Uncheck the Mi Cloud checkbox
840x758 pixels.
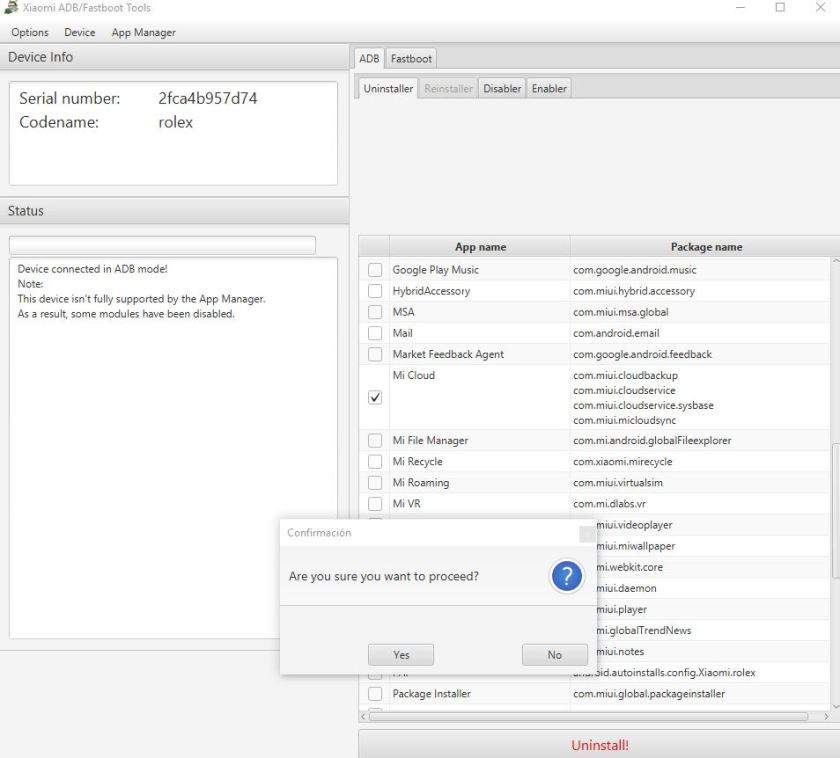click(375, 397)
